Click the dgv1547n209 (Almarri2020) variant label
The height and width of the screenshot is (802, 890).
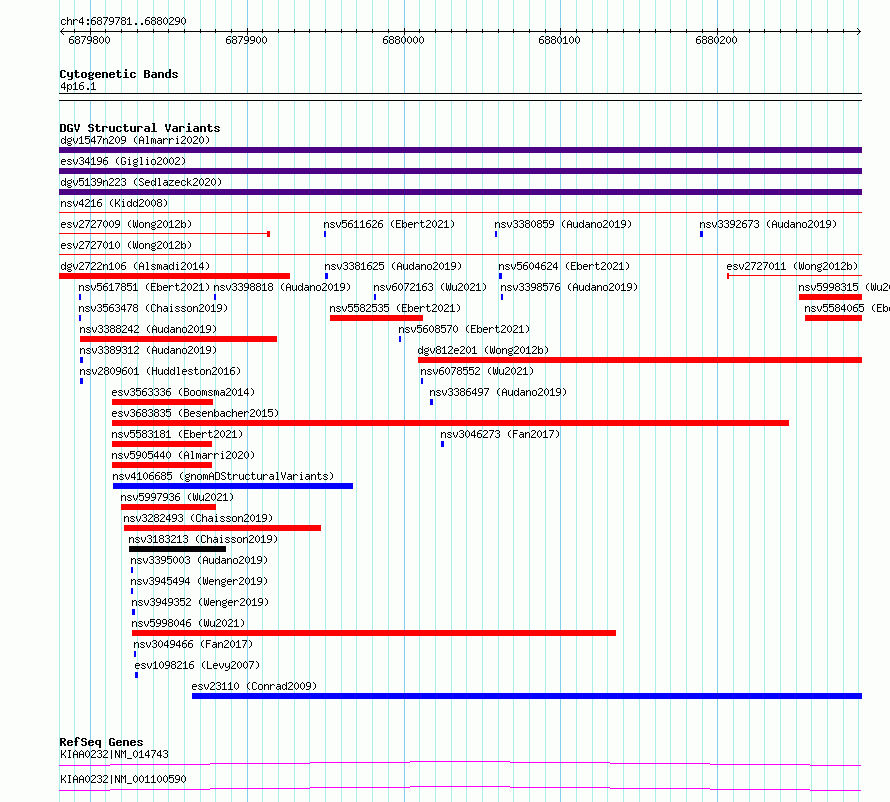[135, 140]
